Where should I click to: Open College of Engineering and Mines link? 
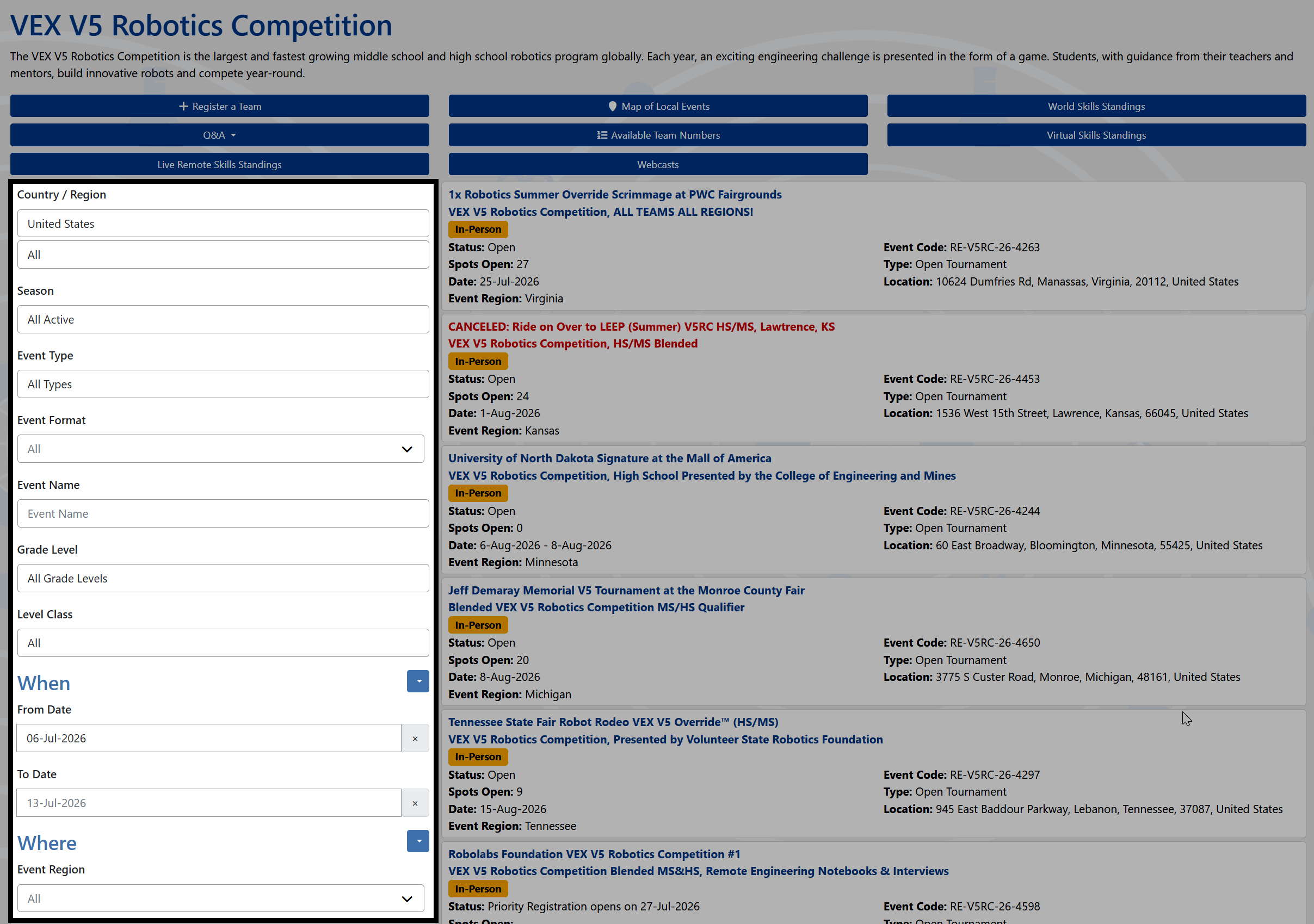[x=702, y=475]
